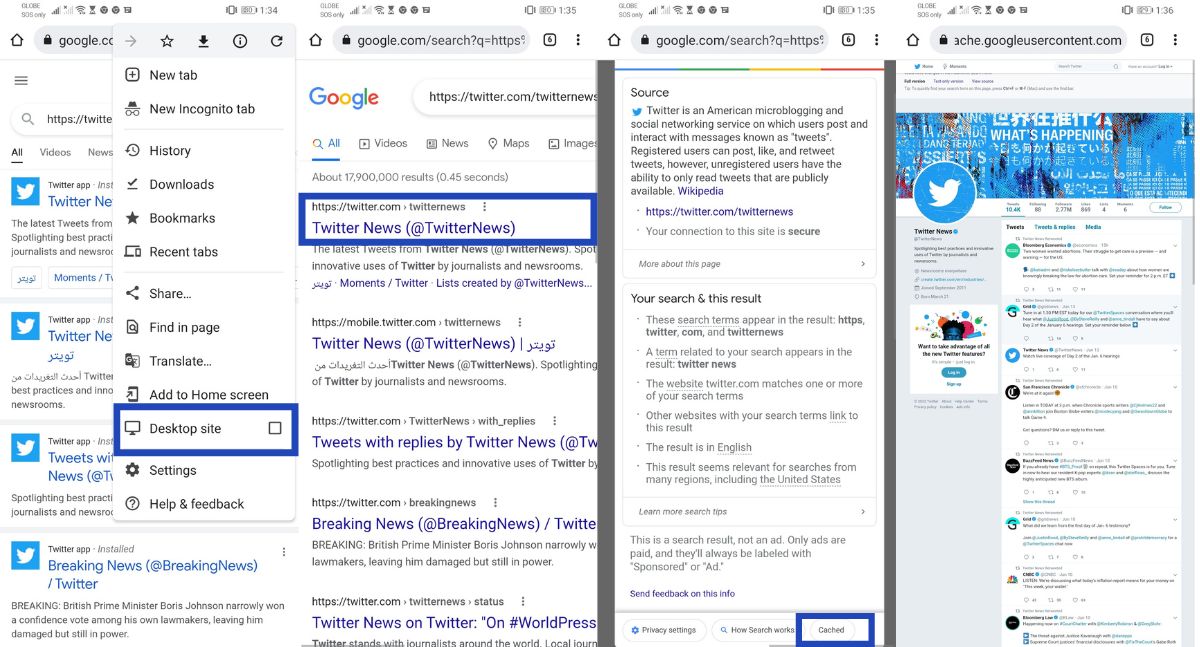The image size is (1200, 647).
Task: Reload the page with the refresh icon
Action: [276, 41]
